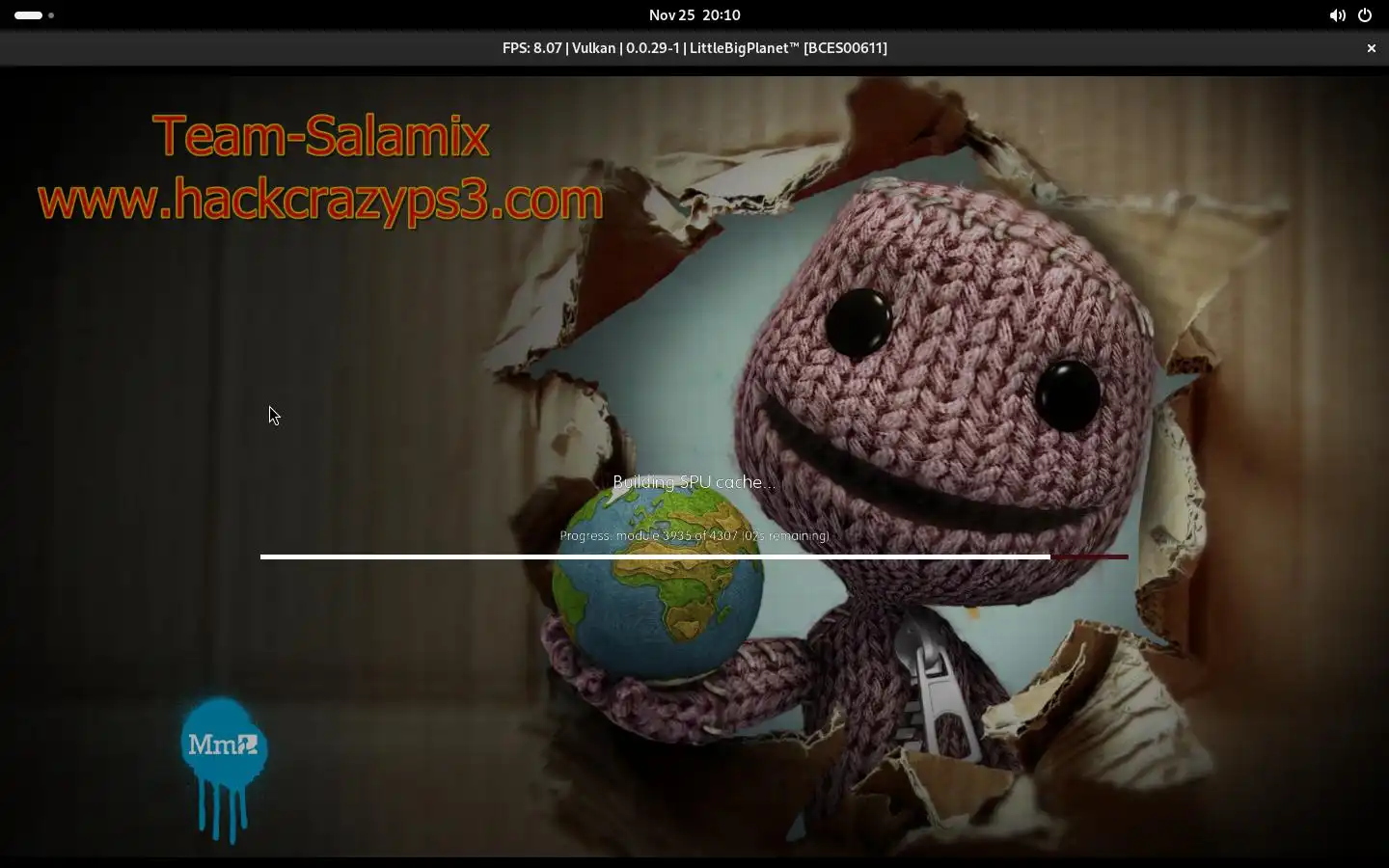Open the volume icon in system tray
Viewport: 1389px width, 868px height.
tap(1337, 15)
